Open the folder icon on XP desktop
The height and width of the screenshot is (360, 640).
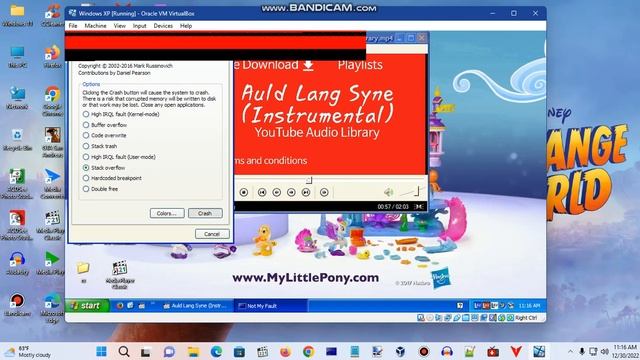pos(83,271)
